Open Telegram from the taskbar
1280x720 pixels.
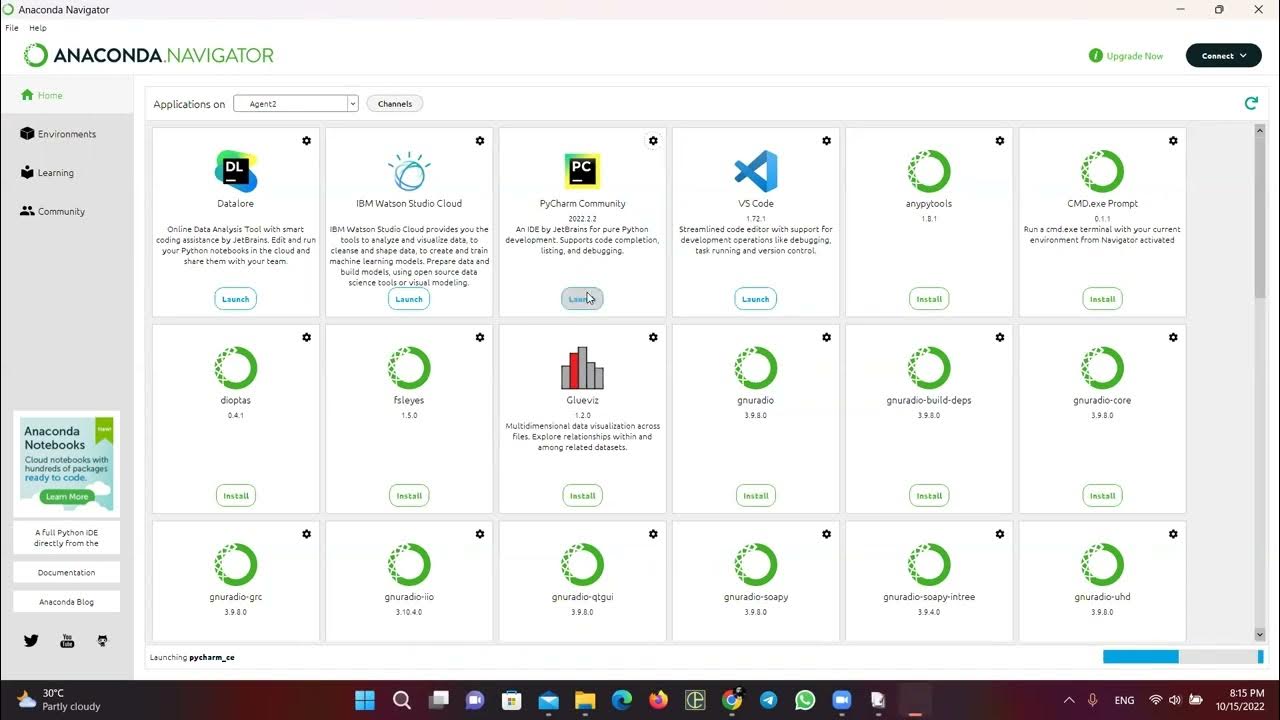tap(768, 700)
